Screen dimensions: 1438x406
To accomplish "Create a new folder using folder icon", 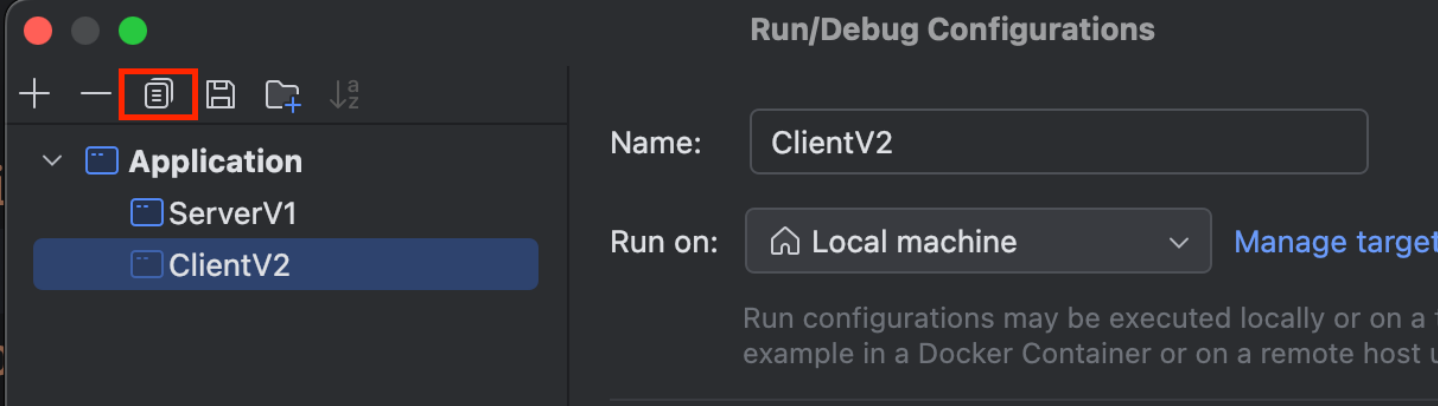I will point(282,95).
